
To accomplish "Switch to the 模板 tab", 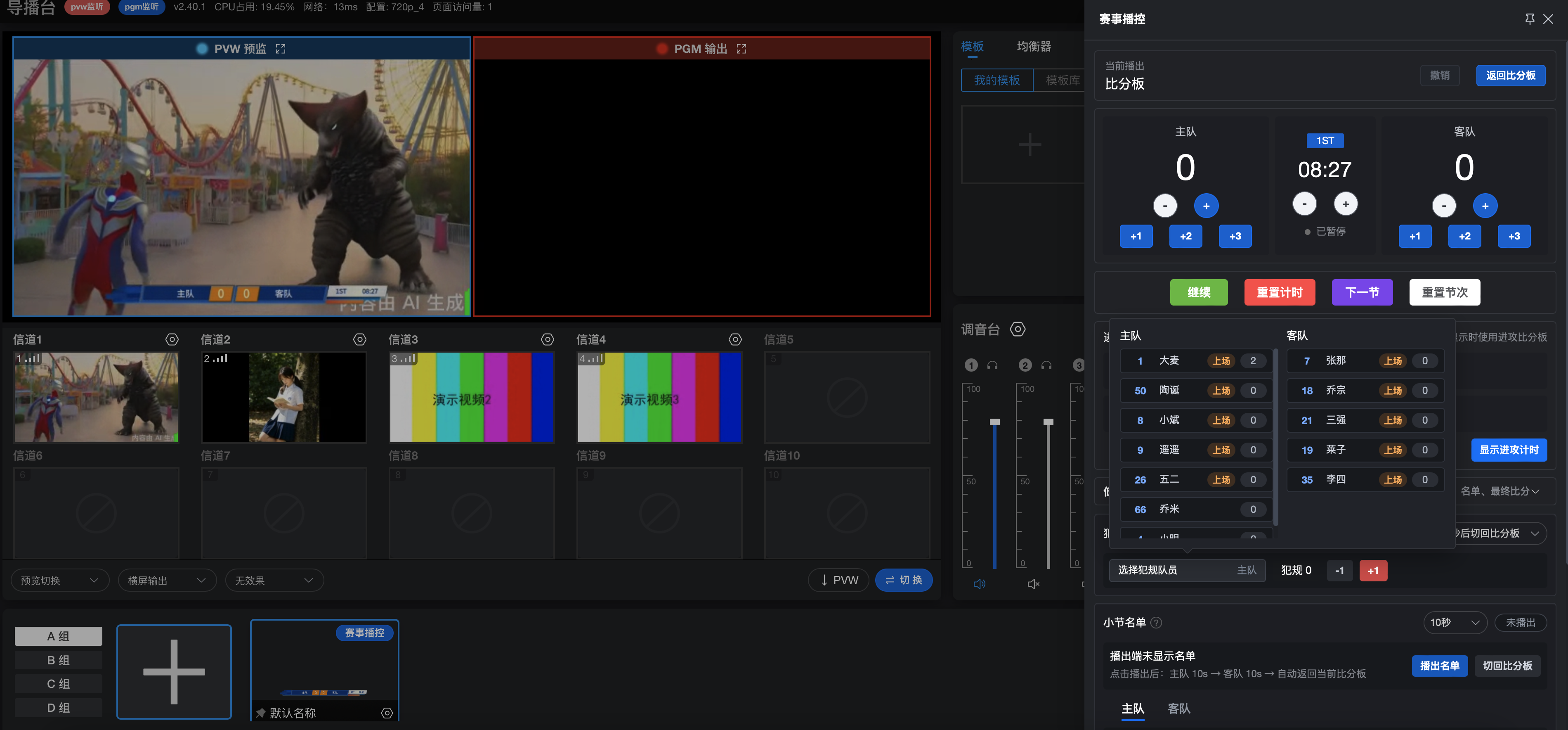I will [x=972, y=46].
